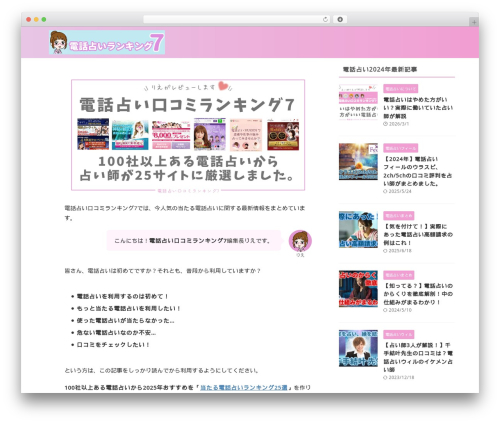Click the first site thumbnail in the banner
The image size is (500, 423).
point(93,134)
